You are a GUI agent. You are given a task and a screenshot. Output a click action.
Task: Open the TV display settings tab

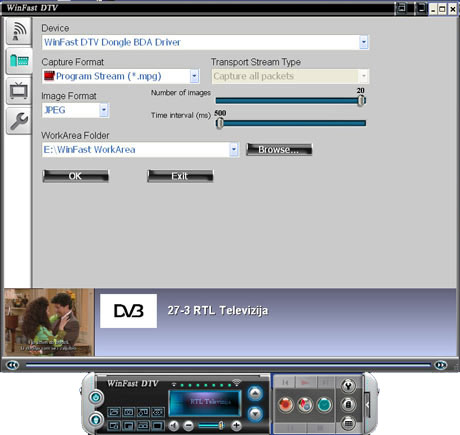(19, 91)
